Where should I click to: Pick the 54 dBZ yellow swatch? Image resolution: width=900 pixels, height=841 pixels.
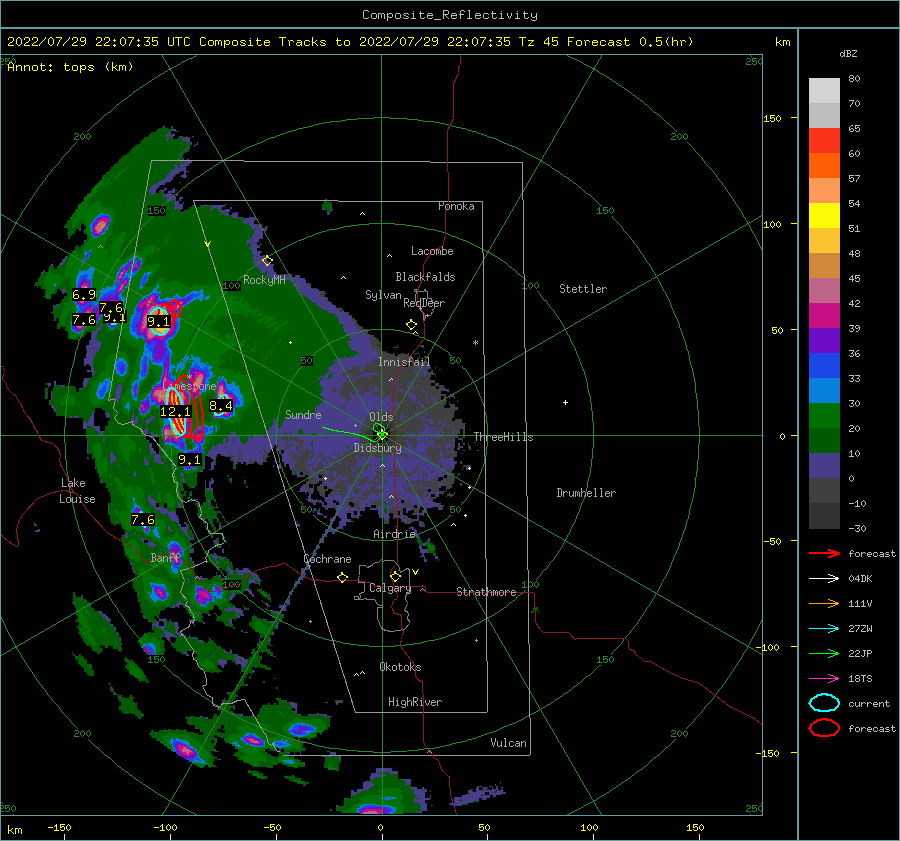(x=824, y=216)
